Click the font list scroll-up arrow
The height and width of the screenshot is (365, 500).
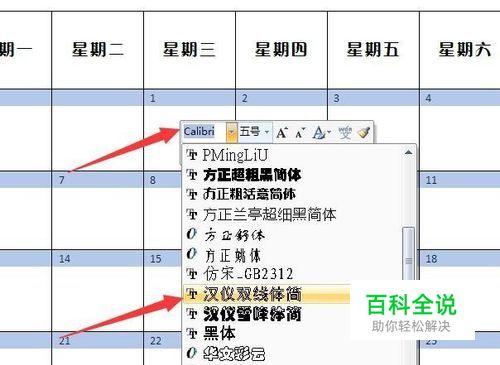(x=408, y=153)
